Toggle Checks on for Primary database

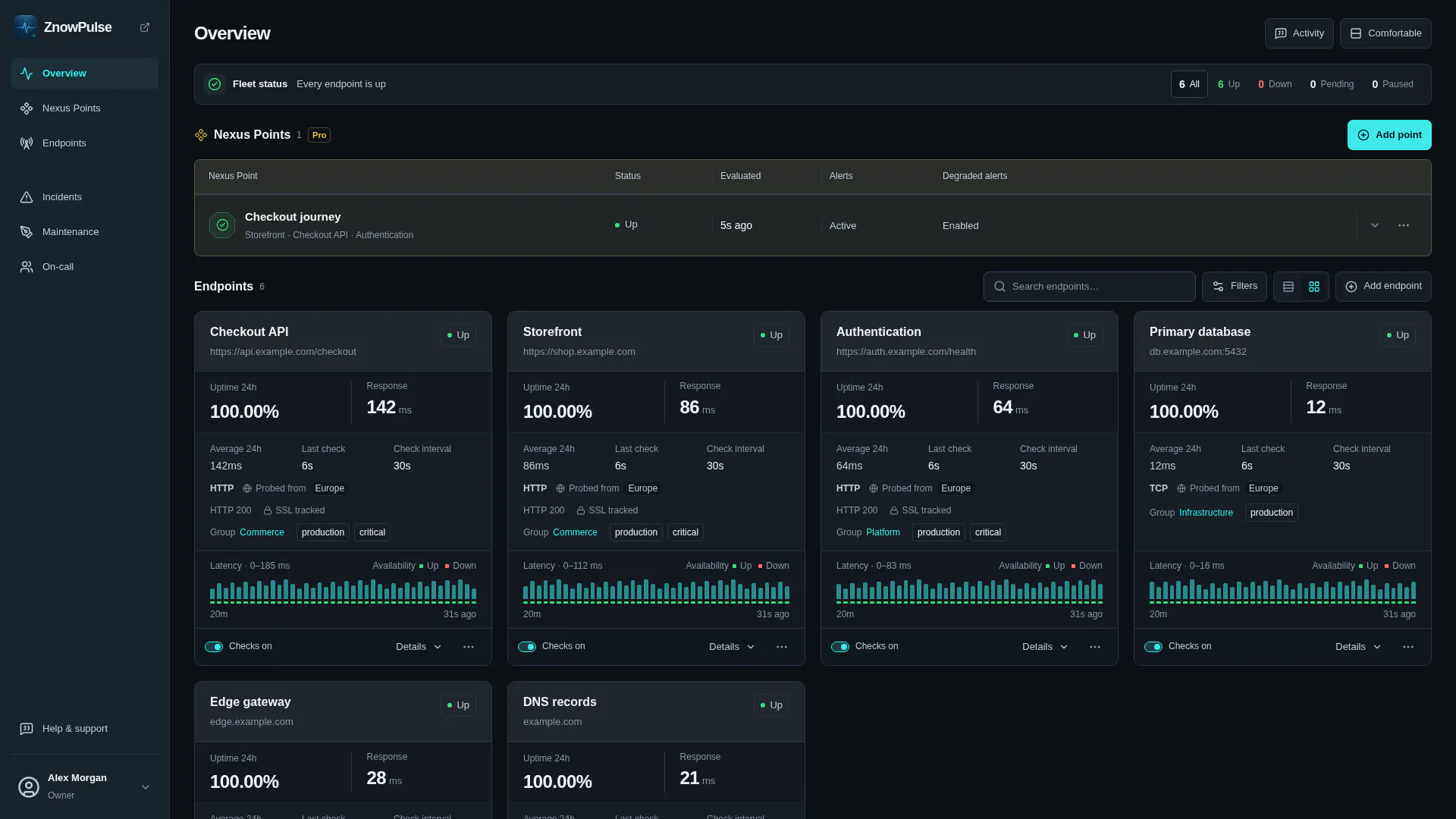point(1153,647)
